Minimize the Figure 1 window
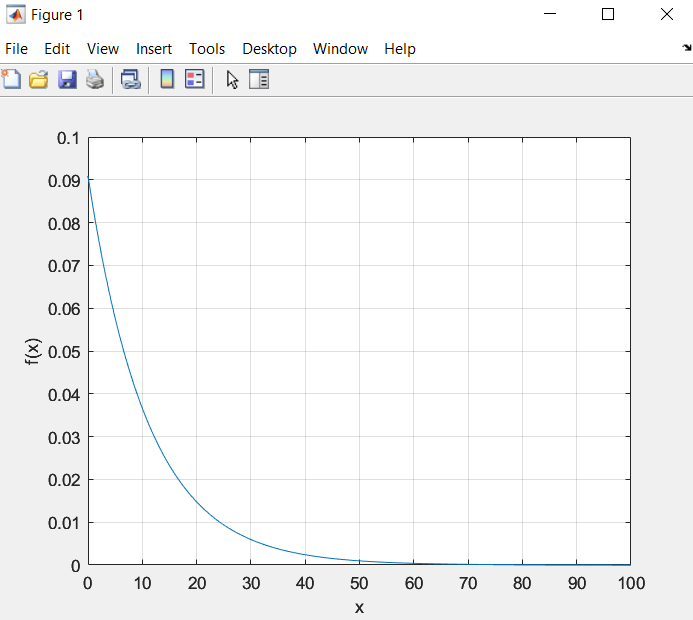The width and height of the screenshot is (693, 620). click(x=550, y=14)
